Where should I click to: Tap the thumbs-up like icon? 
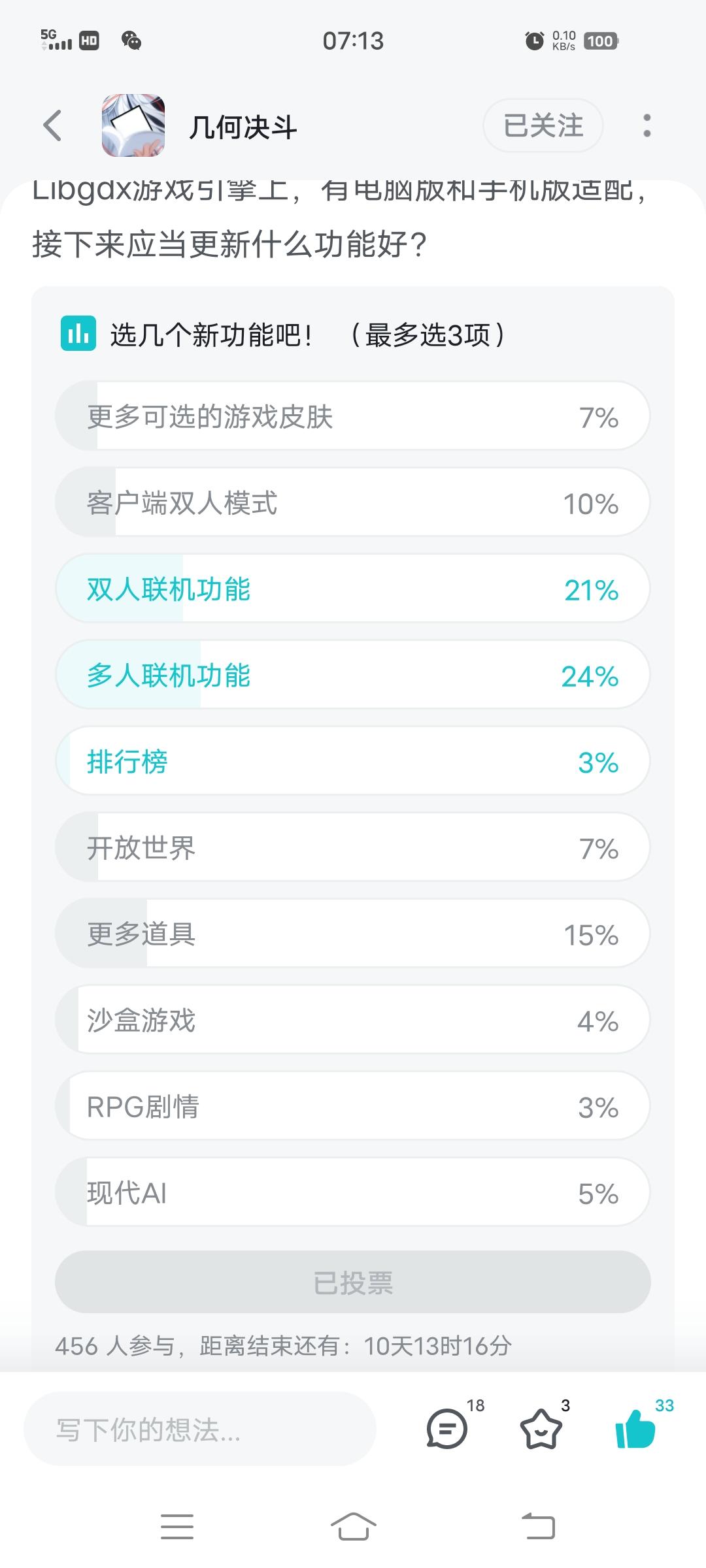(x=635, y=1429)
